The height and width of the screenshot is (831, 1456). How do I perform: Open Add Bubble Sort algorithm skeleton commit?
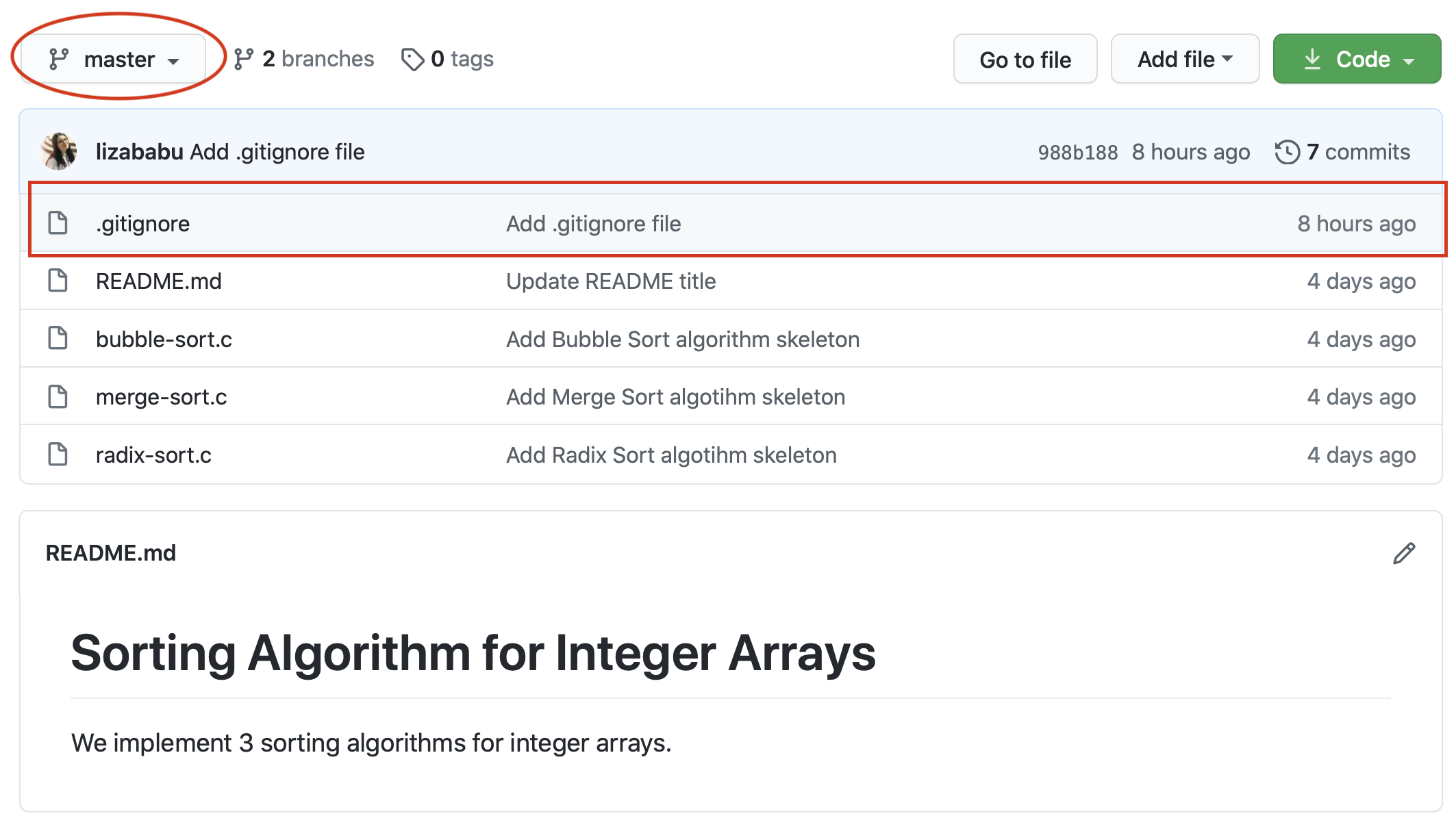(683, 340)
